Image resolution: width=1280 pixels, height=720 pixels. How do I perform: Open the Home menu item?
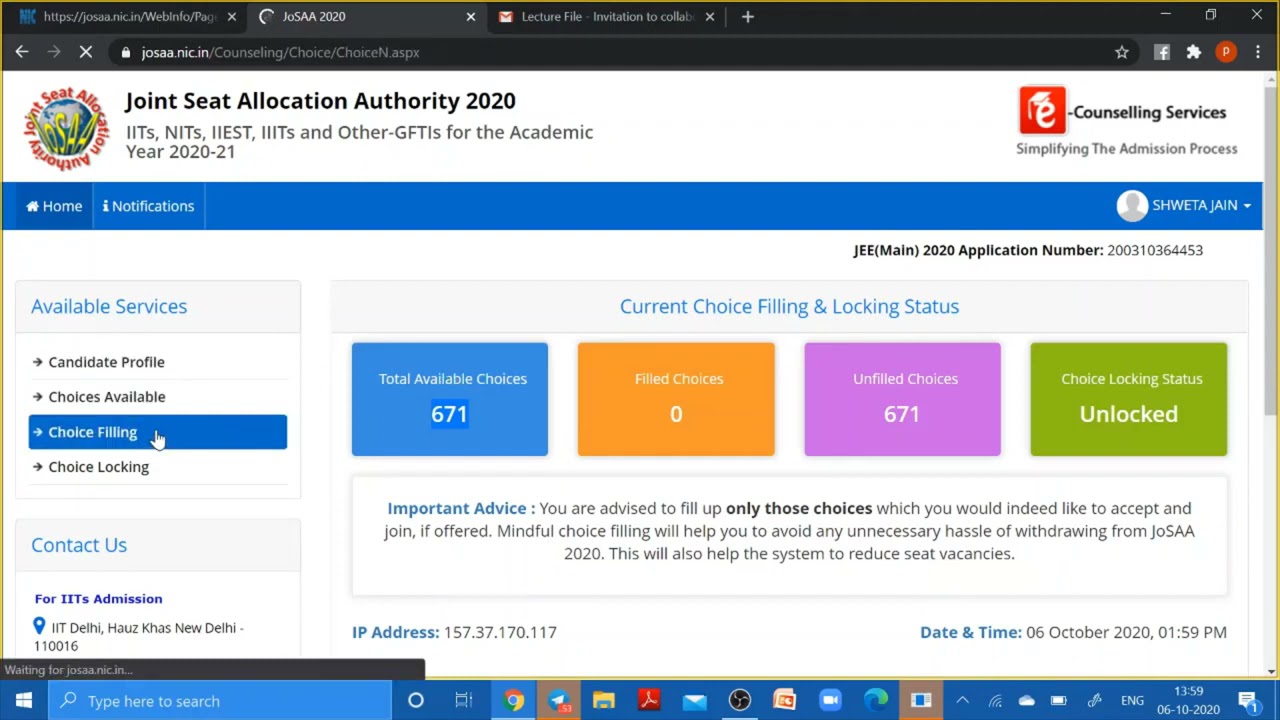click(54, 206)
